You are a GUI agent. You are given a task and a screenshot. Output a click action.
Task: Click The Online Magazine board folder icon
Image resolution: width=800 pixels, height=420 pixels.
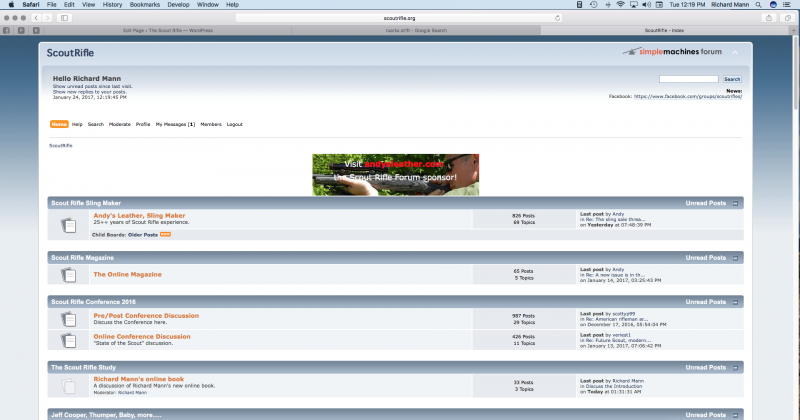[x=68, y=275]
